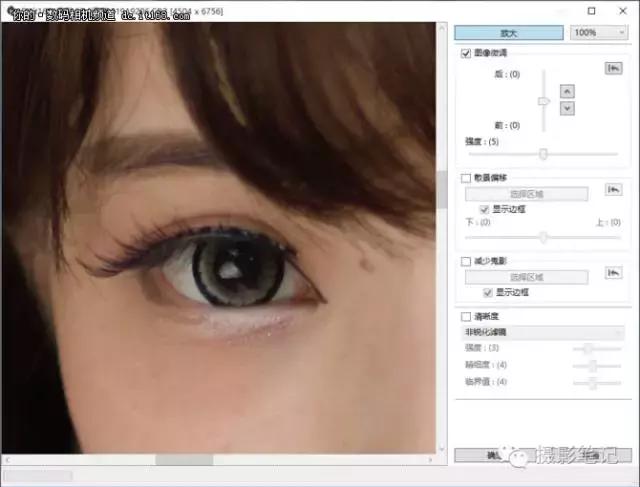Reset the 图像微调 settings with its undo icon
Viewport: 640px width, 487px height.
[613, 68]
